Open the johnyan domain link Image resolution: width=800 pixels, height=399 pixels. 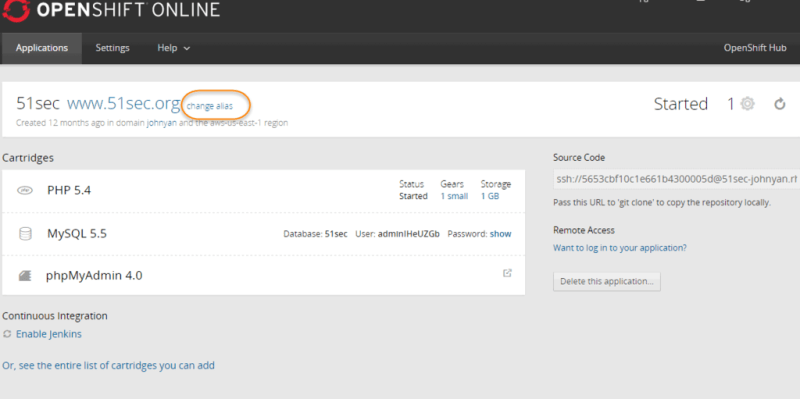[x=162, y=123]
